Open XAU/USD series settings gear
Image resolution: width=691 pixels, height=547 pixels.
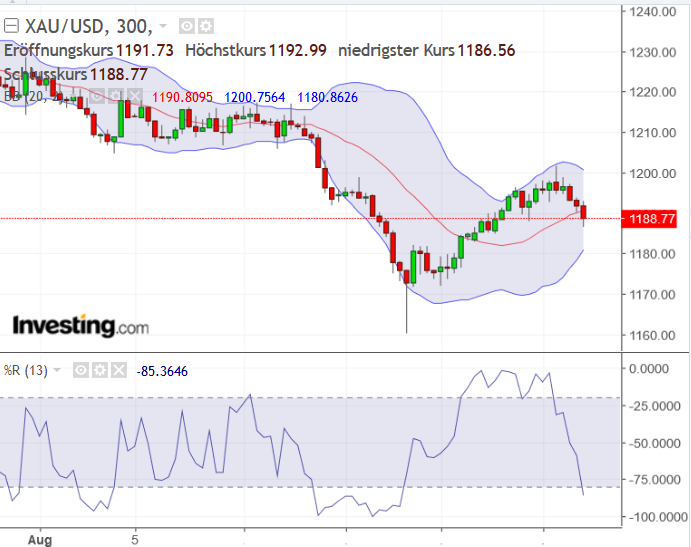206,26
